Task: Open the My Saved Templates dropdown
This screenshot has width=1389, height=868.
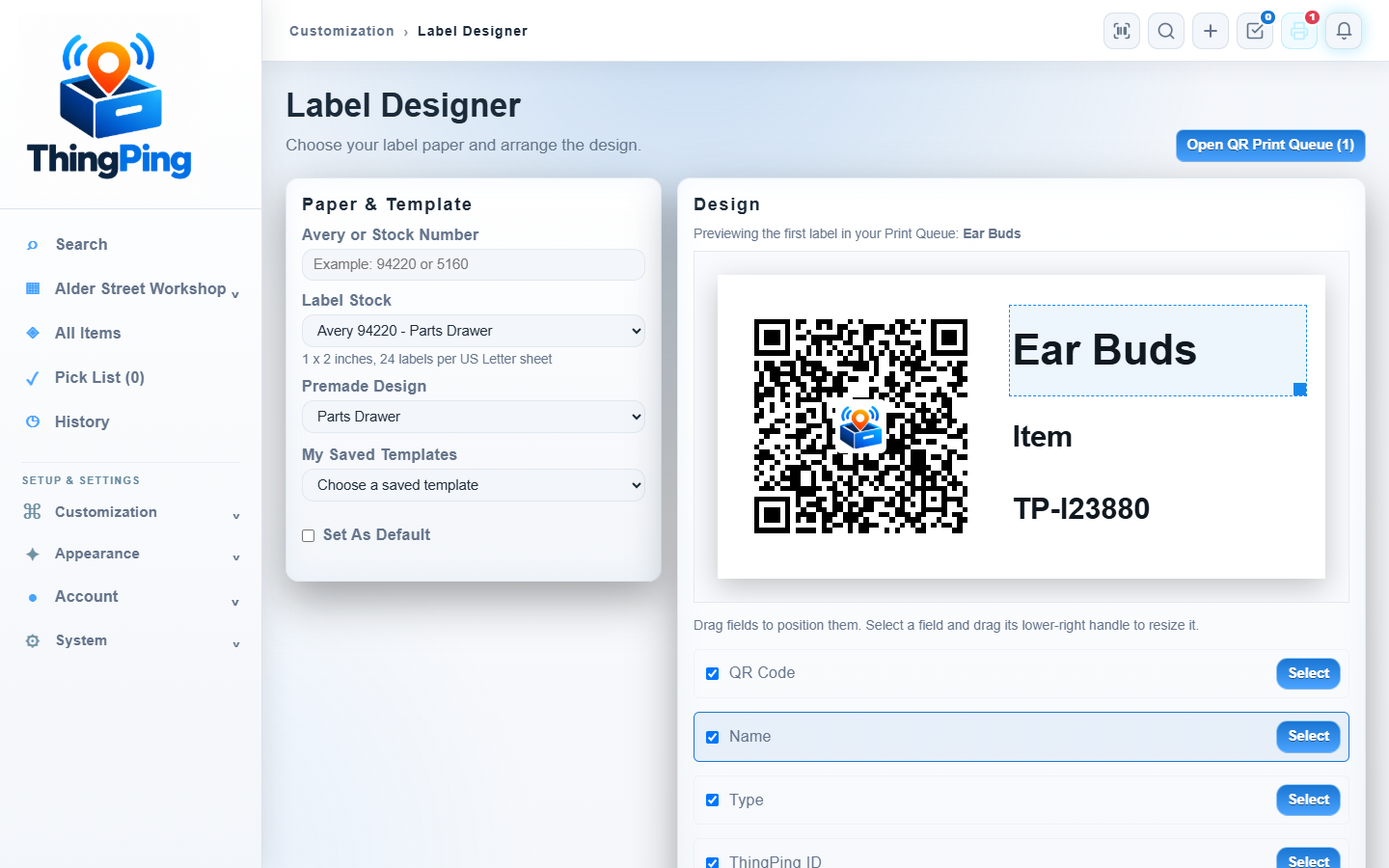Action: tap(474, 485)
